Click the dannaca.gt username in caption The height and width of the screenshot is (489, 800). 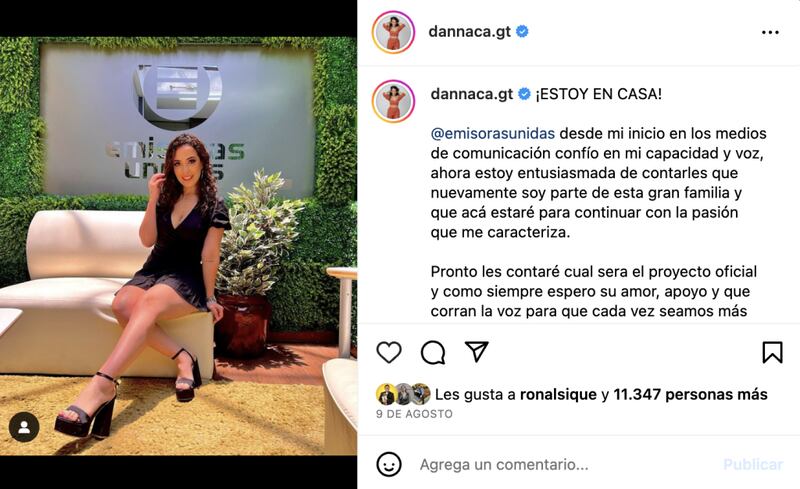[471, 94]
